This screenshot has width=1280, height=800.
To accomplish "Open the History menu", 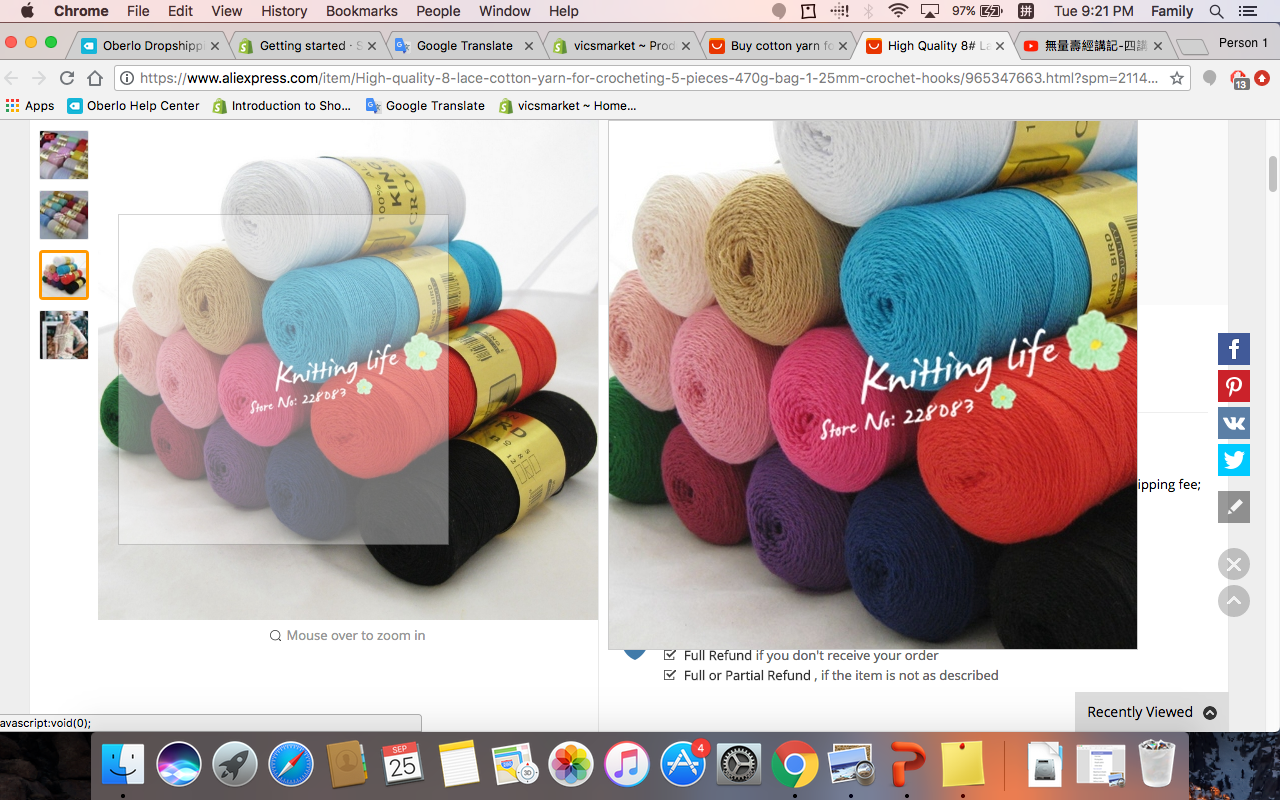I will click(284, 11).
